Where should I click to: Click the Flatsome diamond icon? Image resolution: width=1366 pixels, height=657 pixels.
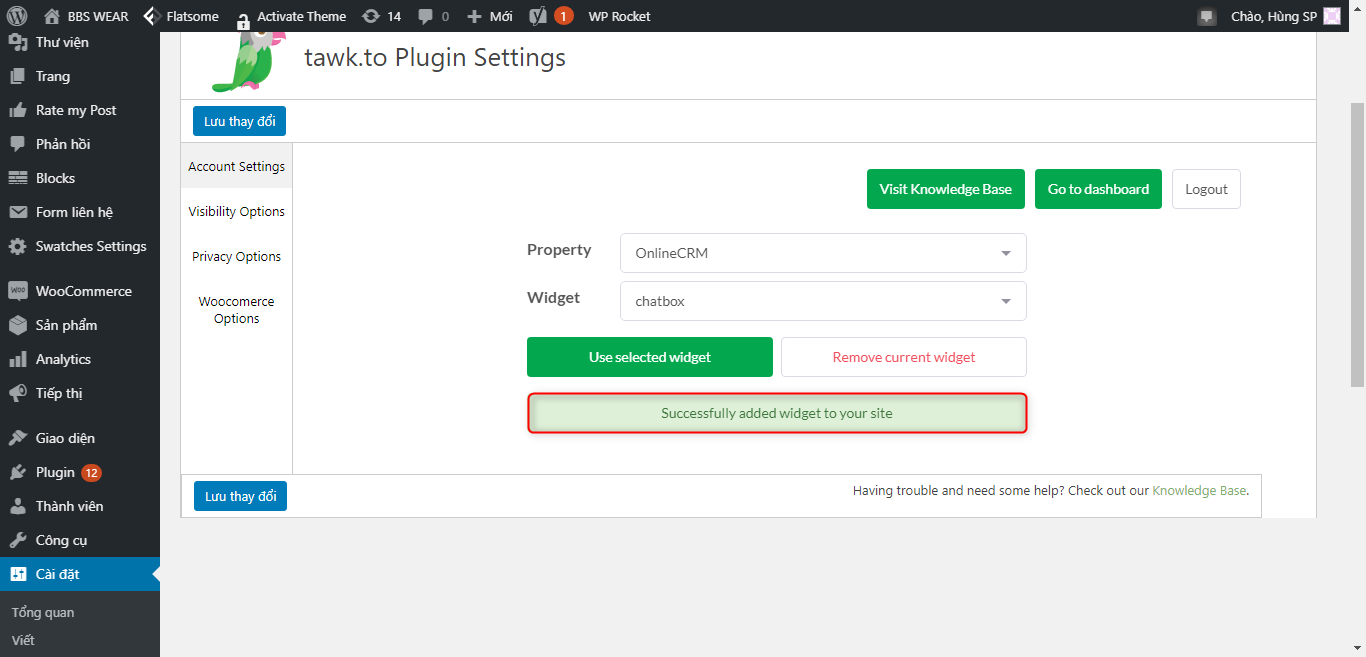151,16
